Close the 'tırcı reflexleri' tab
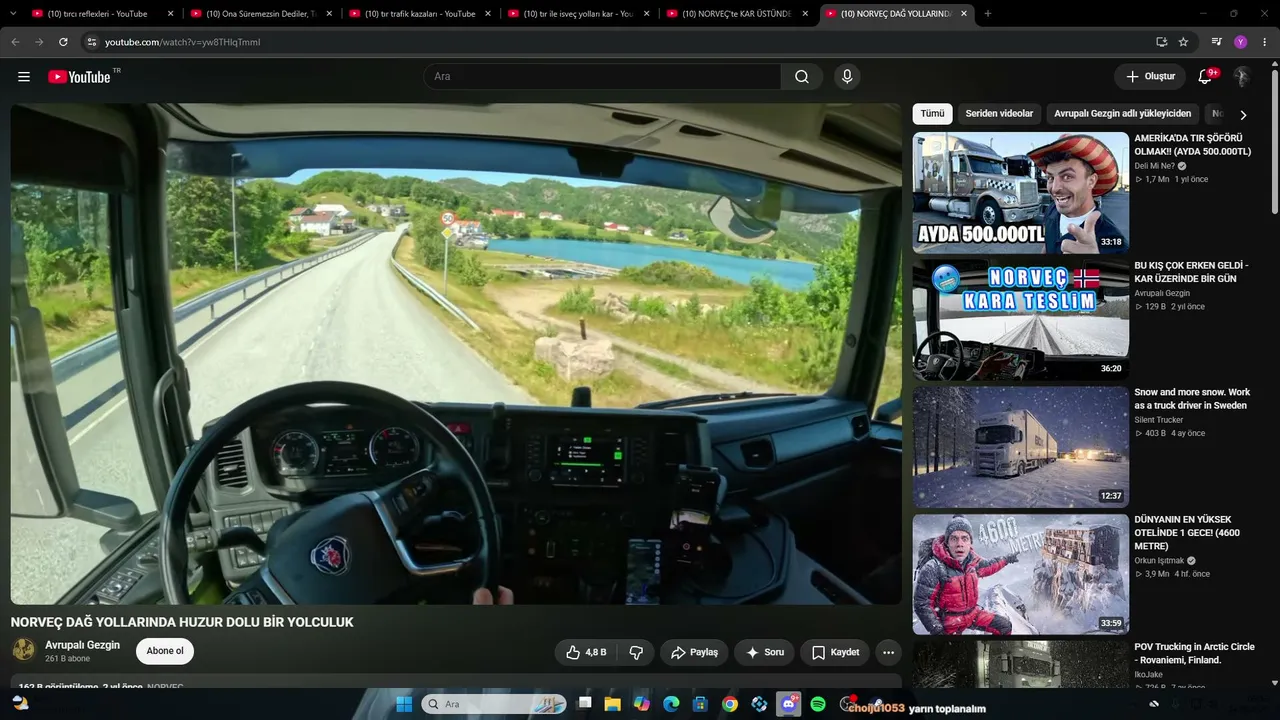 pyautogui.click(x=170, y=14)
